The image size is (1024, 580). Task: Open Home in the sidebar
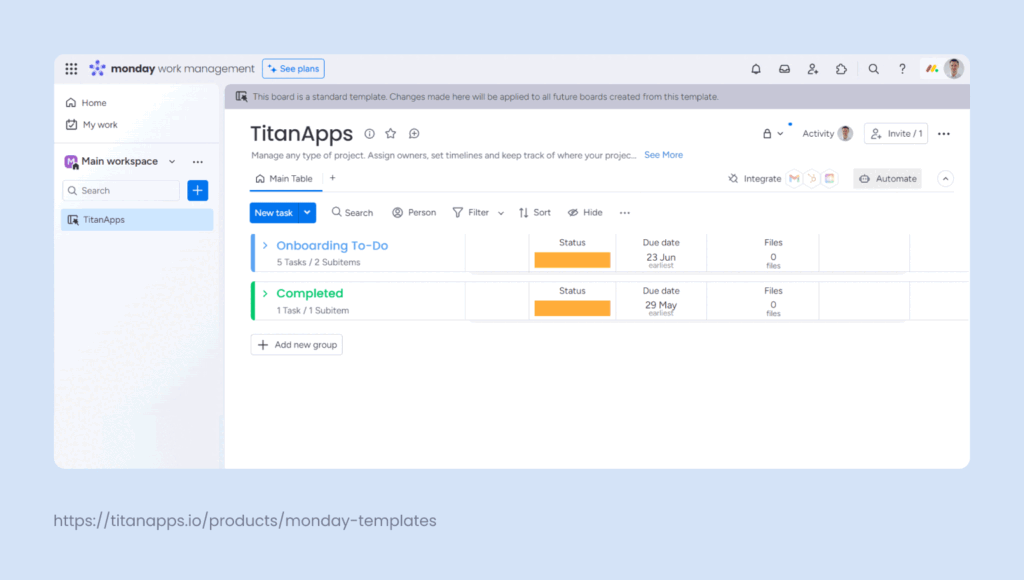tap(93, 103)
